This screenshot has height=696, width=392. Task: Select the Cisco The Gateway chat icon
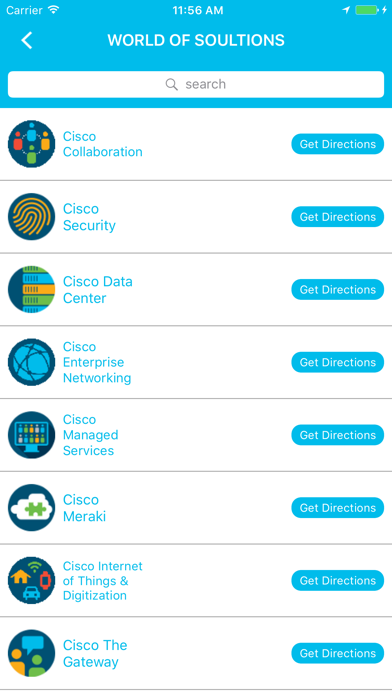(32, 653)
